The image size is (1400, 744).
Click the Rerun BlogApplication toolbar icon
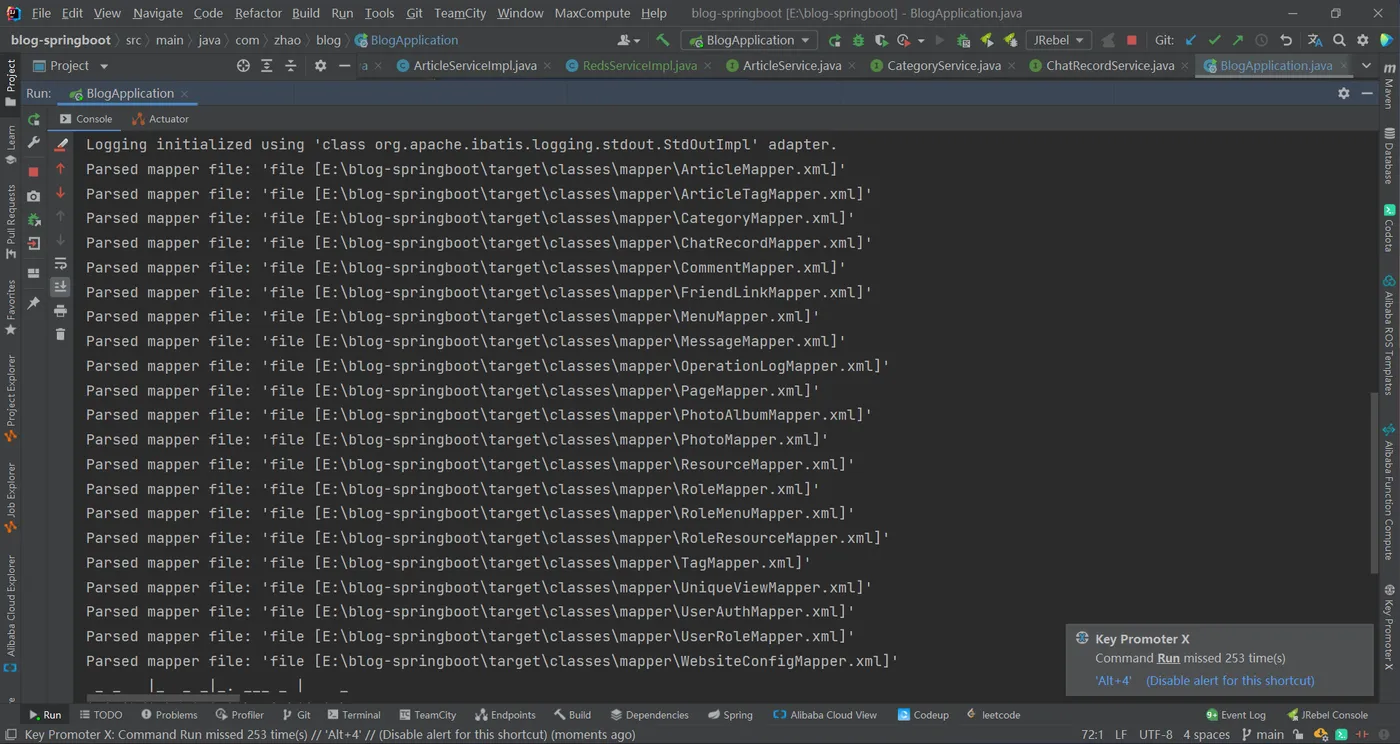pos(835,40)
